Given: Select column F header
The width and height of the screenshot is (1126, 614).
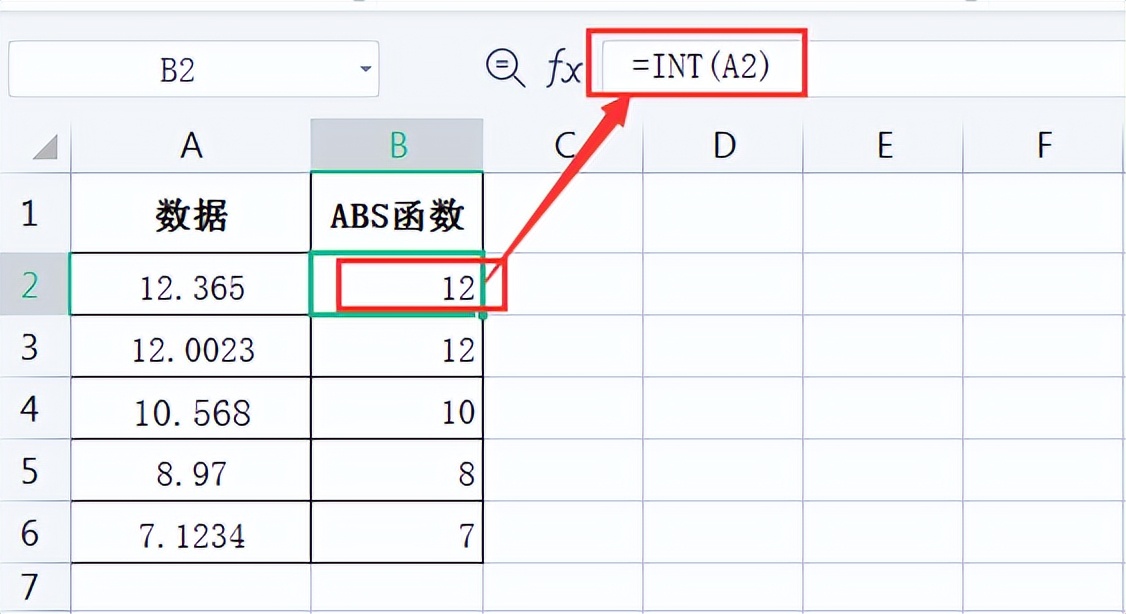Looking at the screenshot, I should tap(1044, 146).
